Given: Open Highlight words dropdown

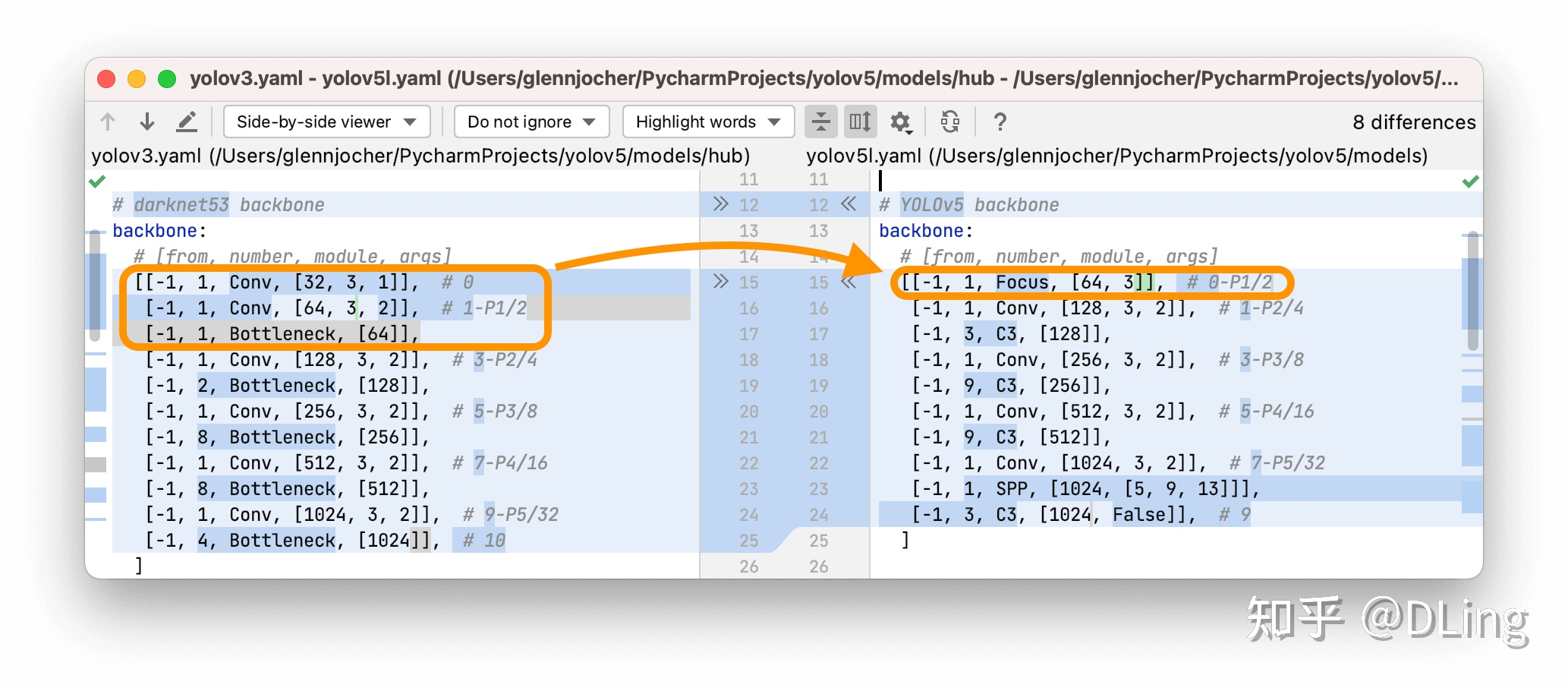Looking at the screenshot, I should click(x=708, y=121).
